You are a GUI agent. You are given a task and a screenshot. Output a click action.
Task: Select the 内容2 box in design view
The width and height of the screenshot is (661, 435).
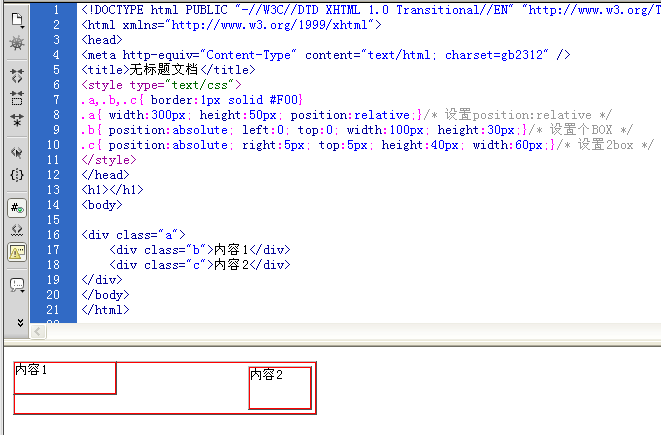pyautogui.click(x=280, y=387)
